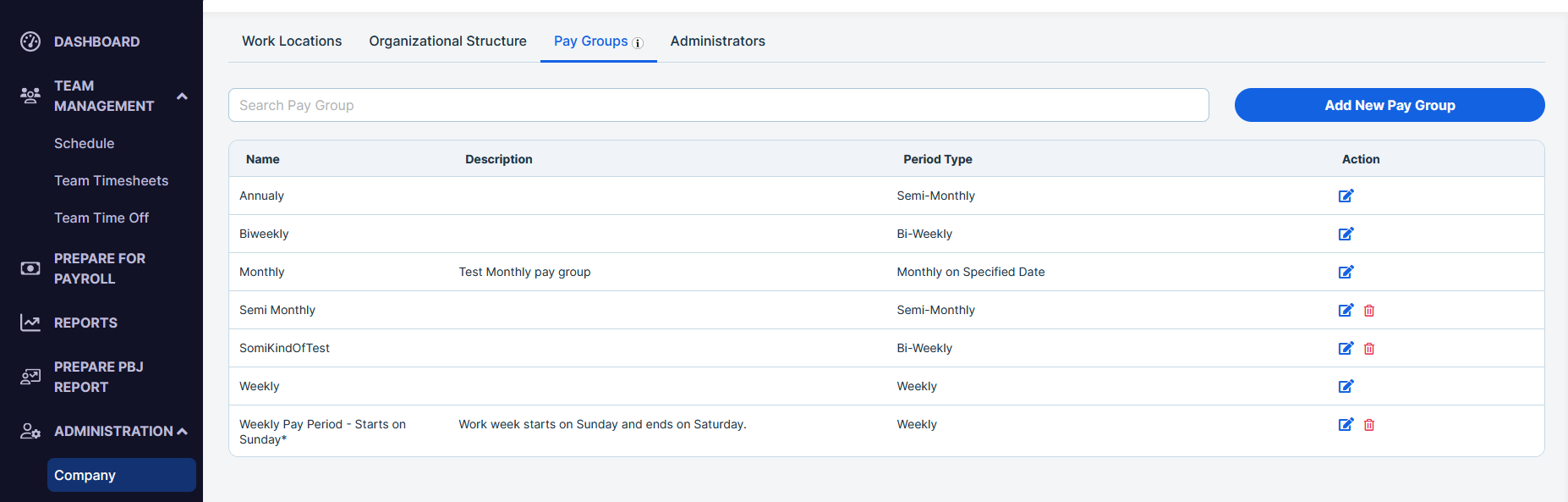Collapse the Team Management section

[182, 97]
